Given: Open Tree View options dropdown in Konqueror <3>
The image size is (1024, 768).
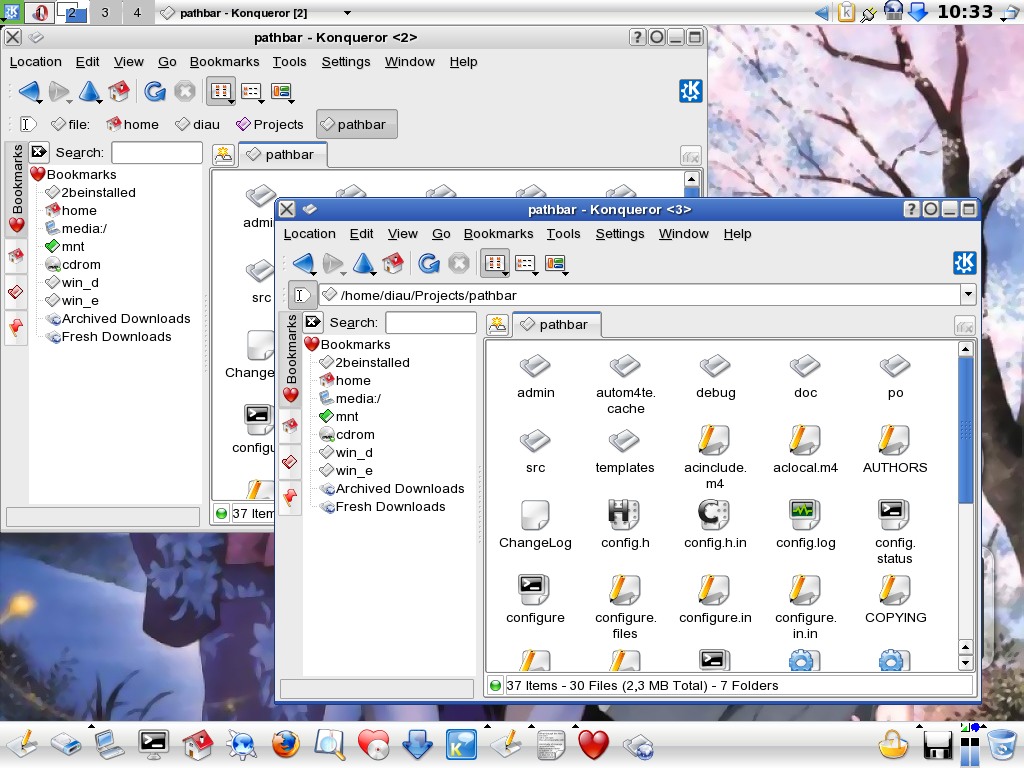Looking at the screenshot, I should coord(536,273).
